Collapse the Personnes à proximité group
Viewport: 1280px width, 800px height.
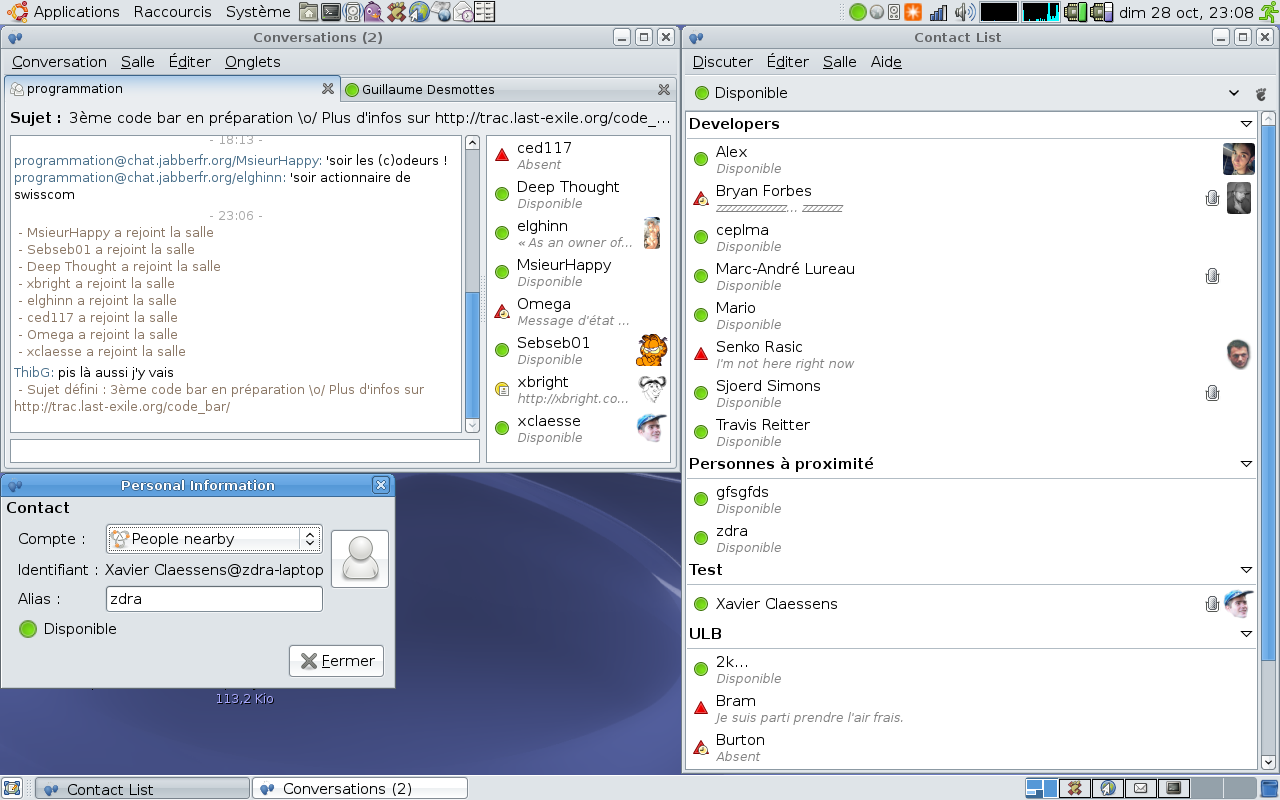pos(1246,463)
